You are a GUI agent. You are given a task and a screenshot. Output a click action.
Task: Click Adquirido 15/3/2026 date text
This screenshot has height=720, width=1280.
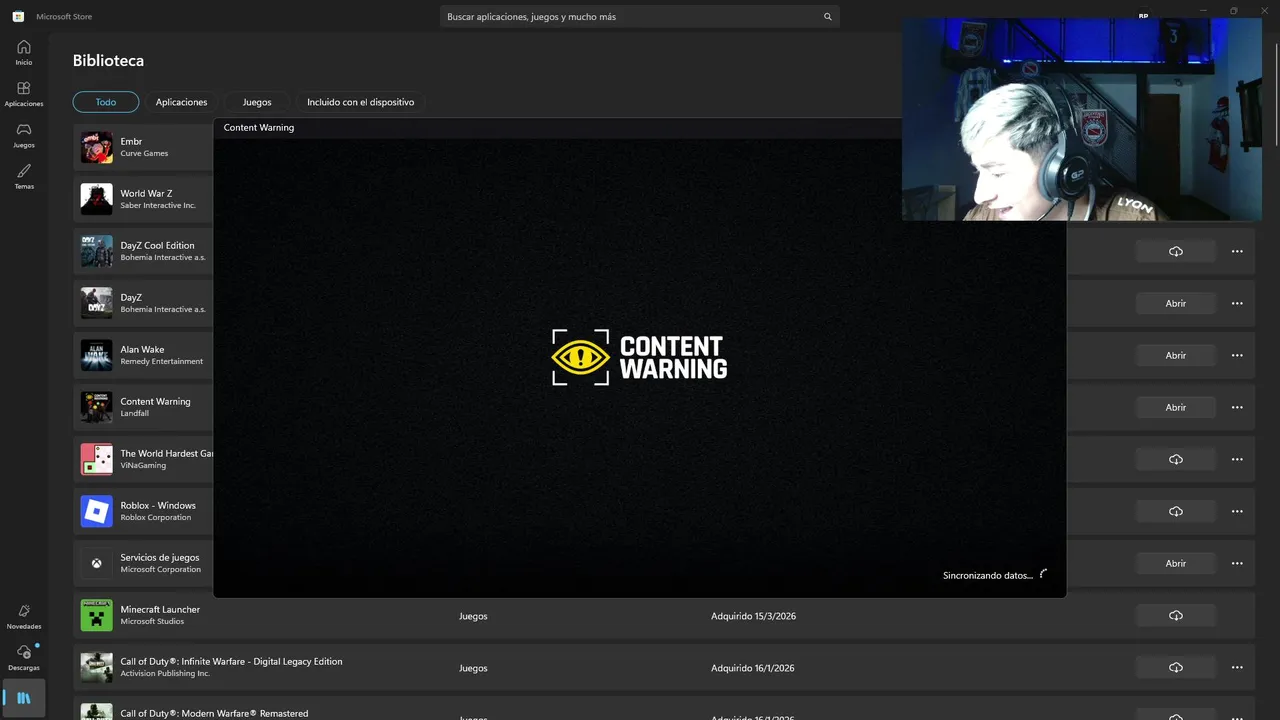[753, 616]
